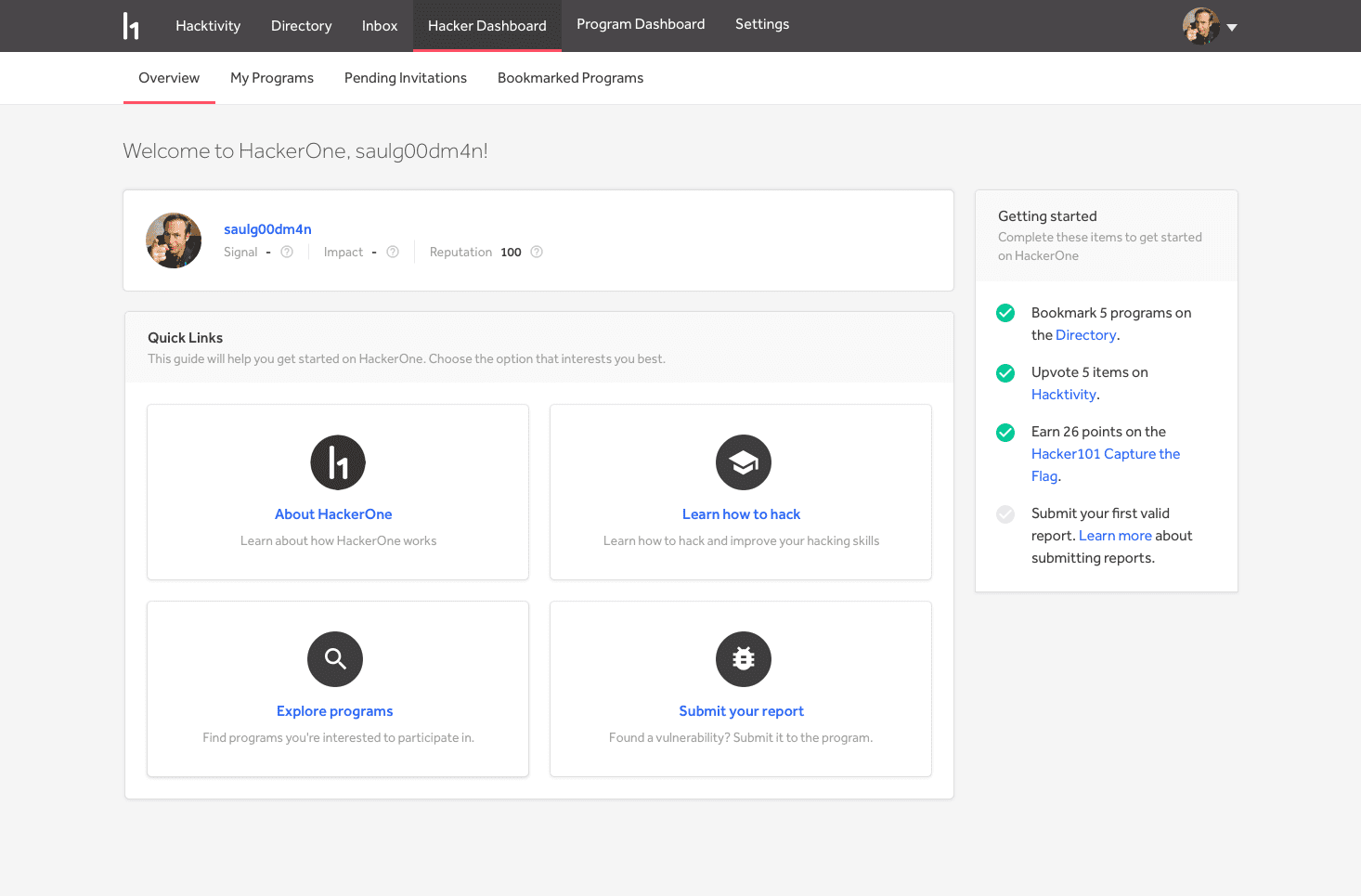The height and width of the screenshot is (896, 1361).
Task: Click the help icon next to Signal
Action: [x=287, y=253]
